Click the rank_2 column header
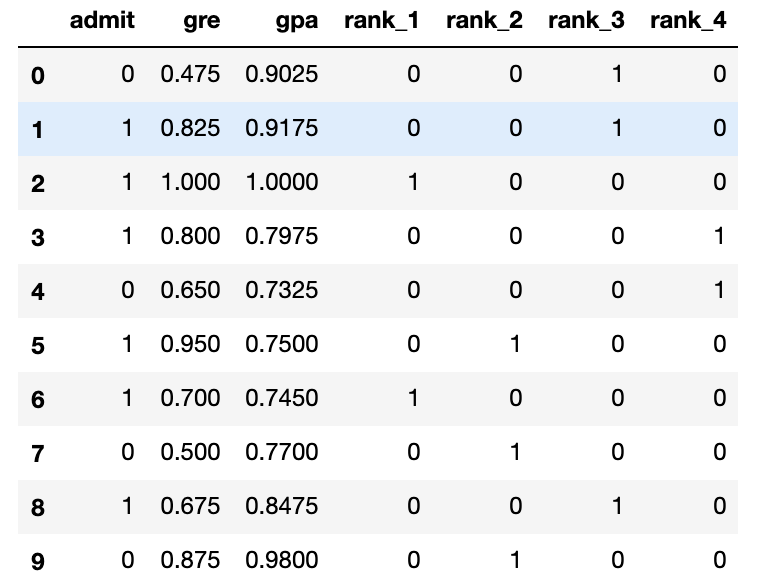758x582 pixels. coord(484,20)
